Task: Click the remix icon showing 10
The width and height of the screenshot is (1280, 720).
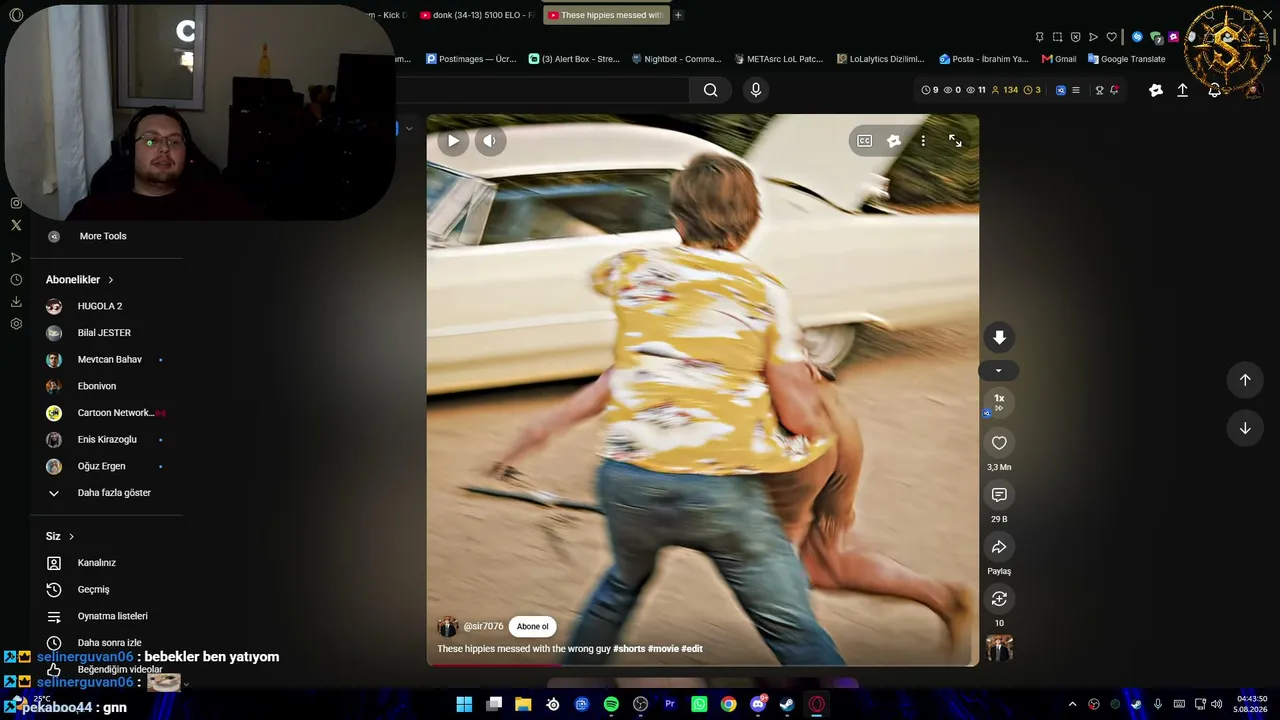Action: click(999, 599)
